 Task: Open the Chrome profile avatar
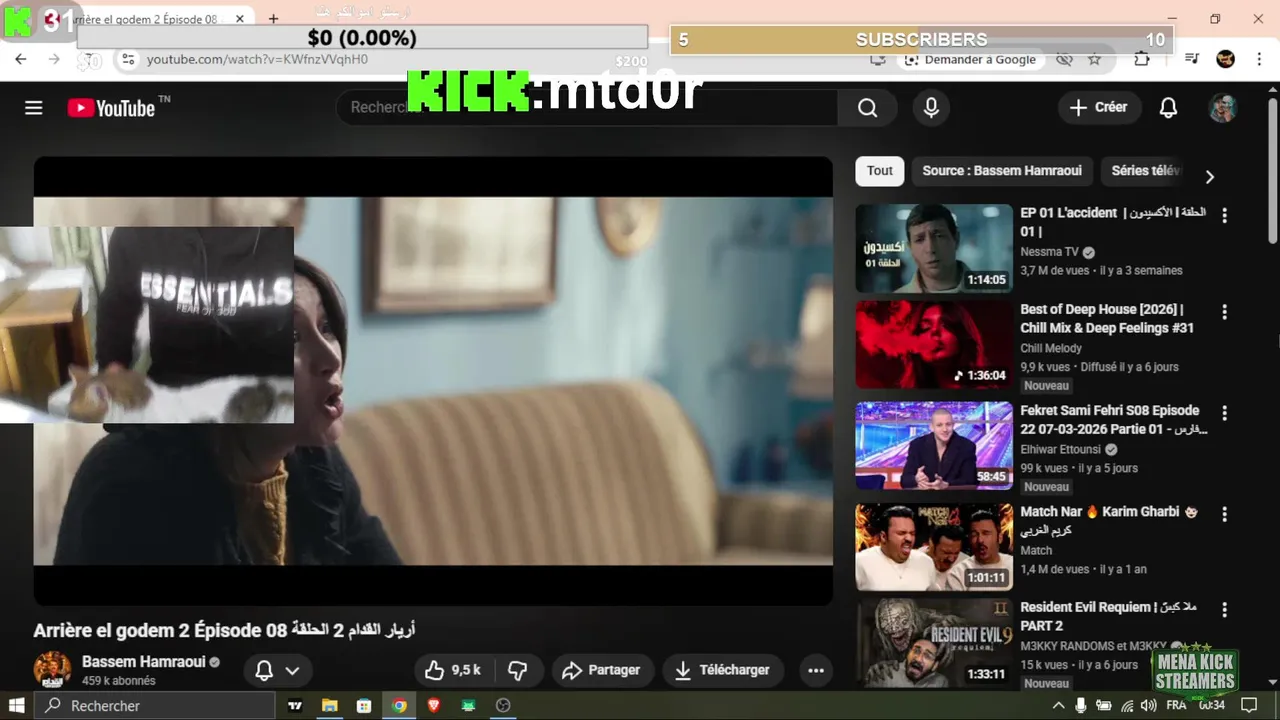pyautogui.click(x=1225, y=59)
